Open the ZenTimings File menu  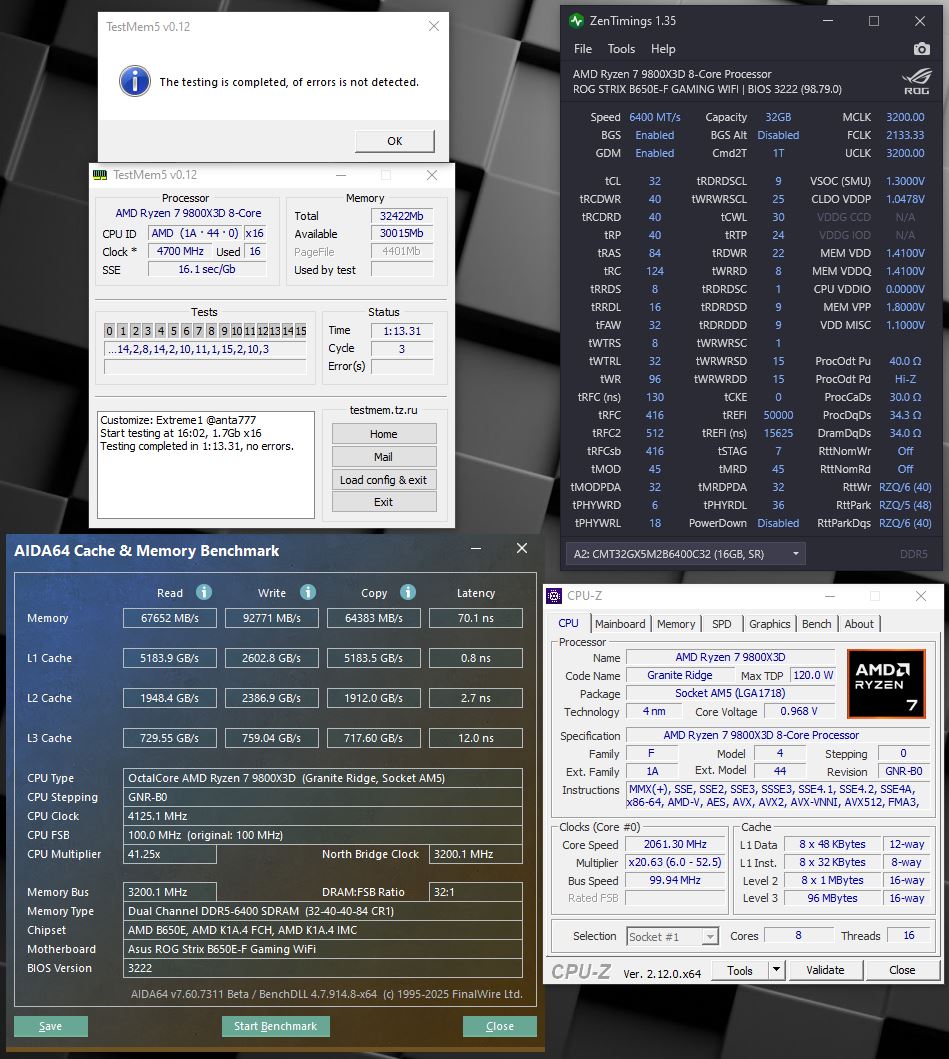[x=583, y=49]
